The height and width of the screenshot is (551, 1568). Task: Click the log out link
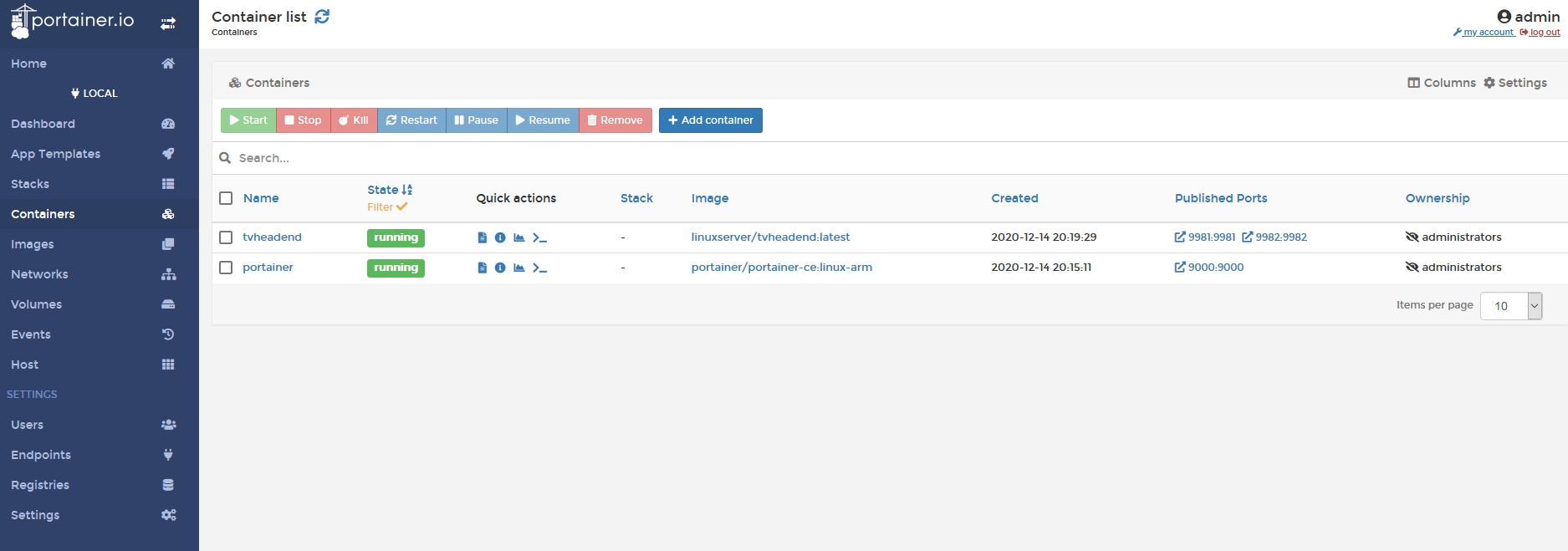pyautogui.click(x=1540, y=33)
